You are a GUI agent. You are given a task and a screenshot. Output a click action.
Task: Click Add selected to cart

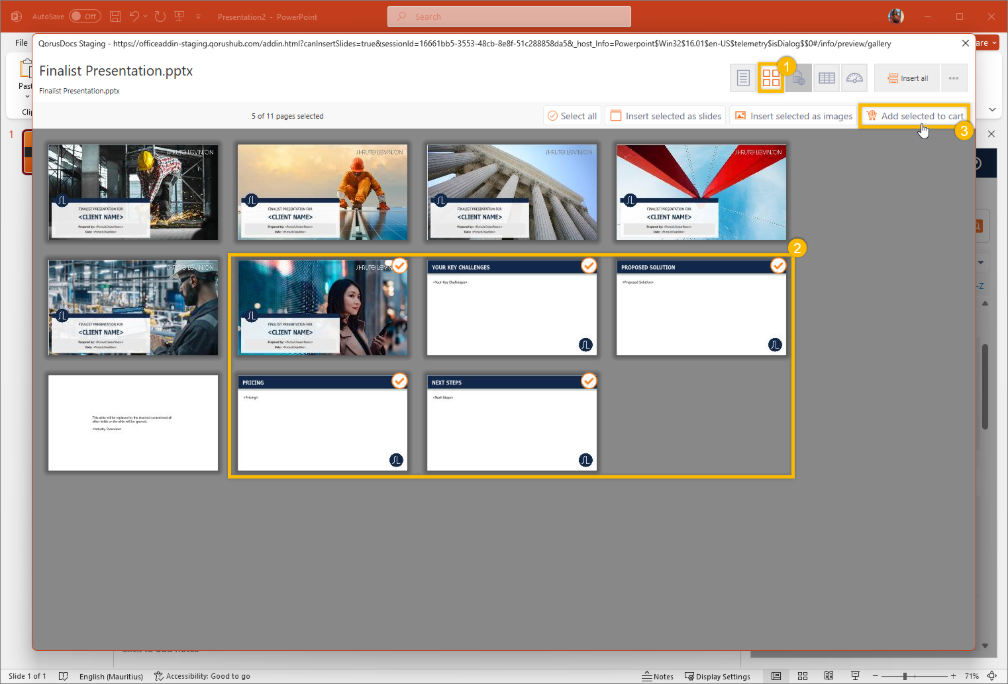point(914,116)
